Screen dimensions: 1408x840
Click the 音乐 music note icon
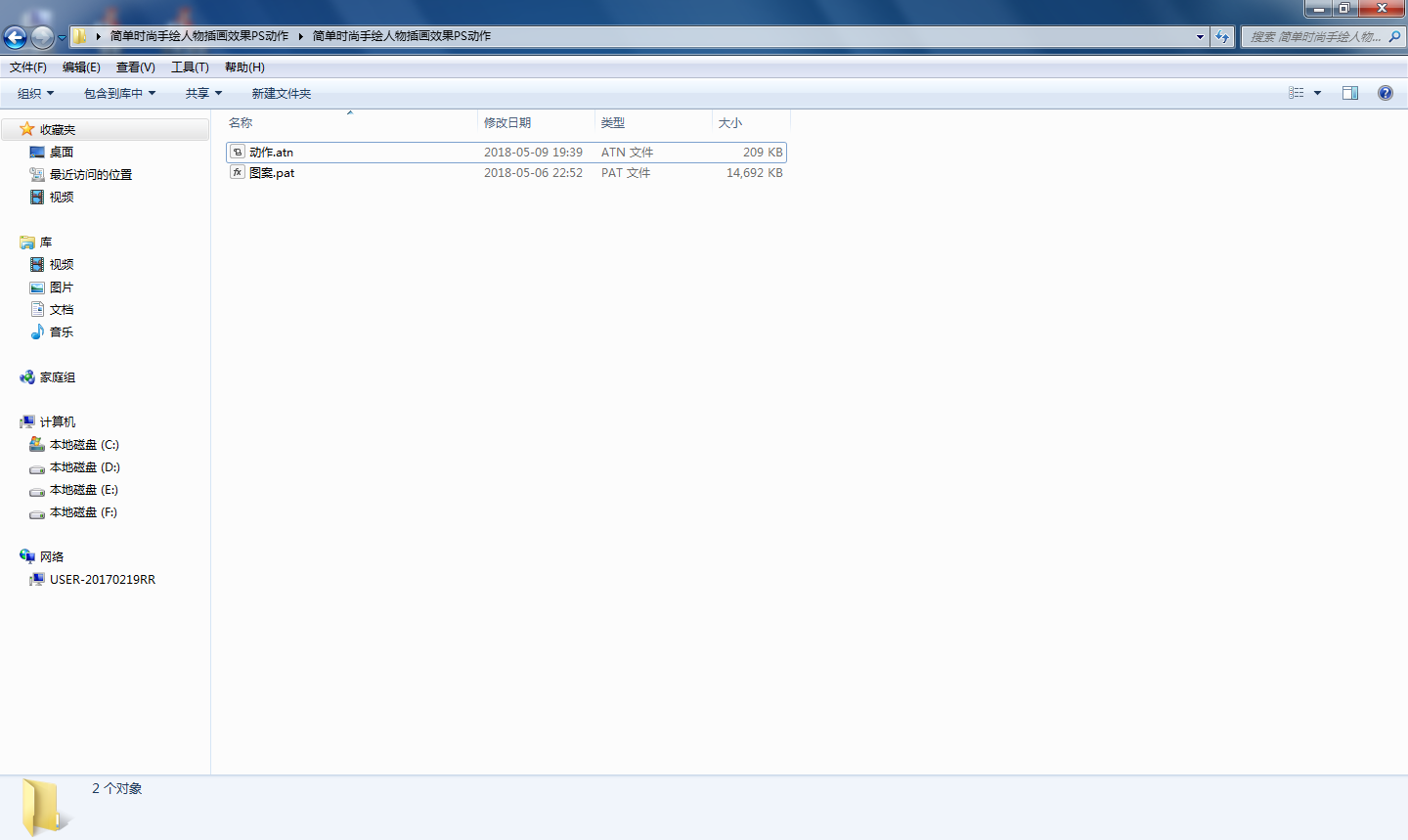click(x=37, y=332)
